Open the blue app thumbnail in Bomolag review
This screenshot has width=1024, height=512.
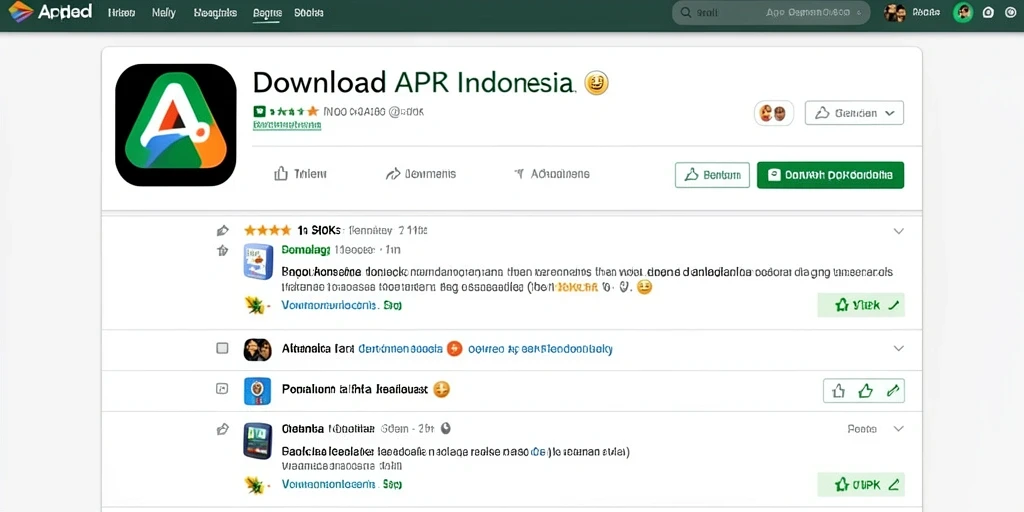[x=258, y=261]
